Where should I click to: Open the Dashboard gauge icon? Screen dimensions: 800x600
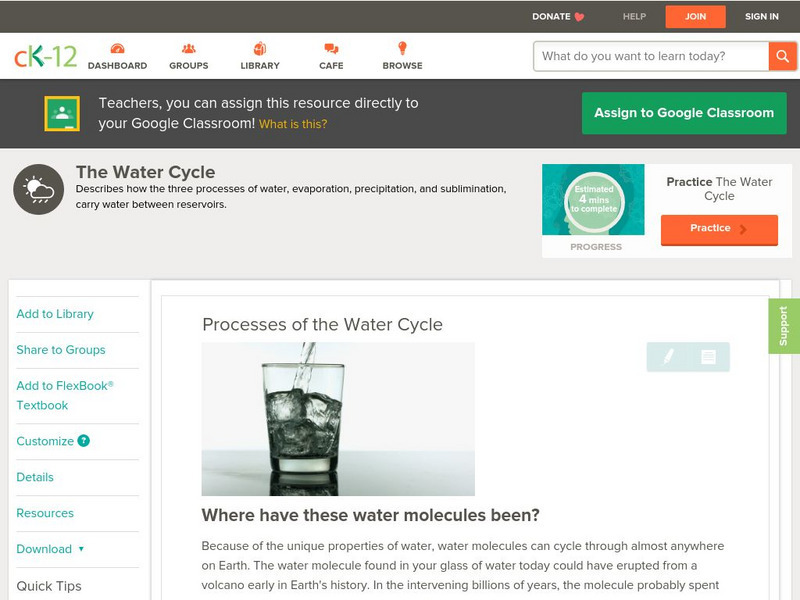pyautogui.click(x=117, y=48)
